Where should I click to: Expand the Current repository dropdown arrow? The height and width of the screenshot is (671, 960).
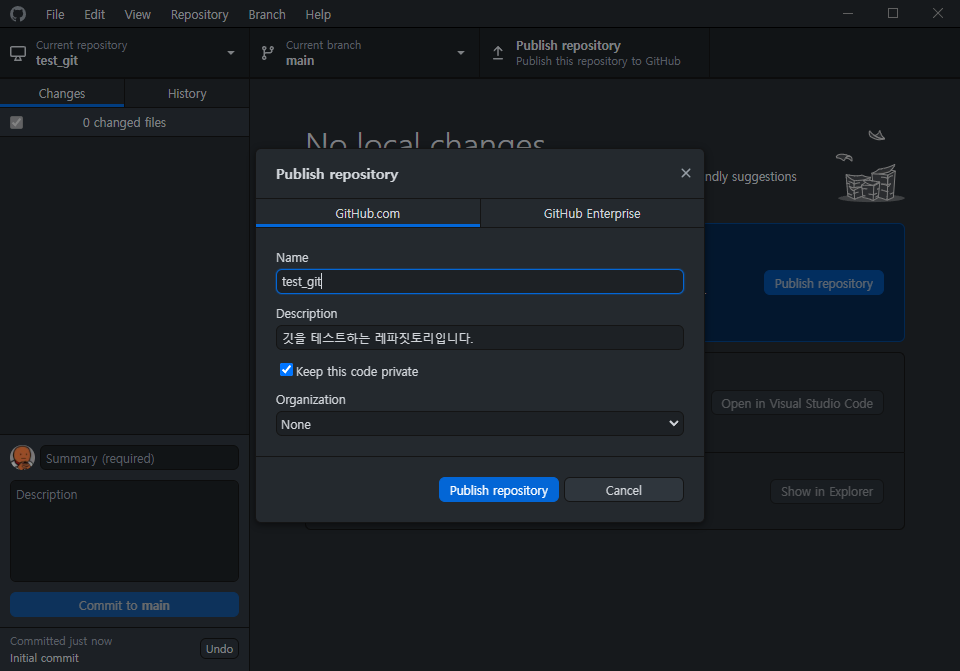coord(231,53)
